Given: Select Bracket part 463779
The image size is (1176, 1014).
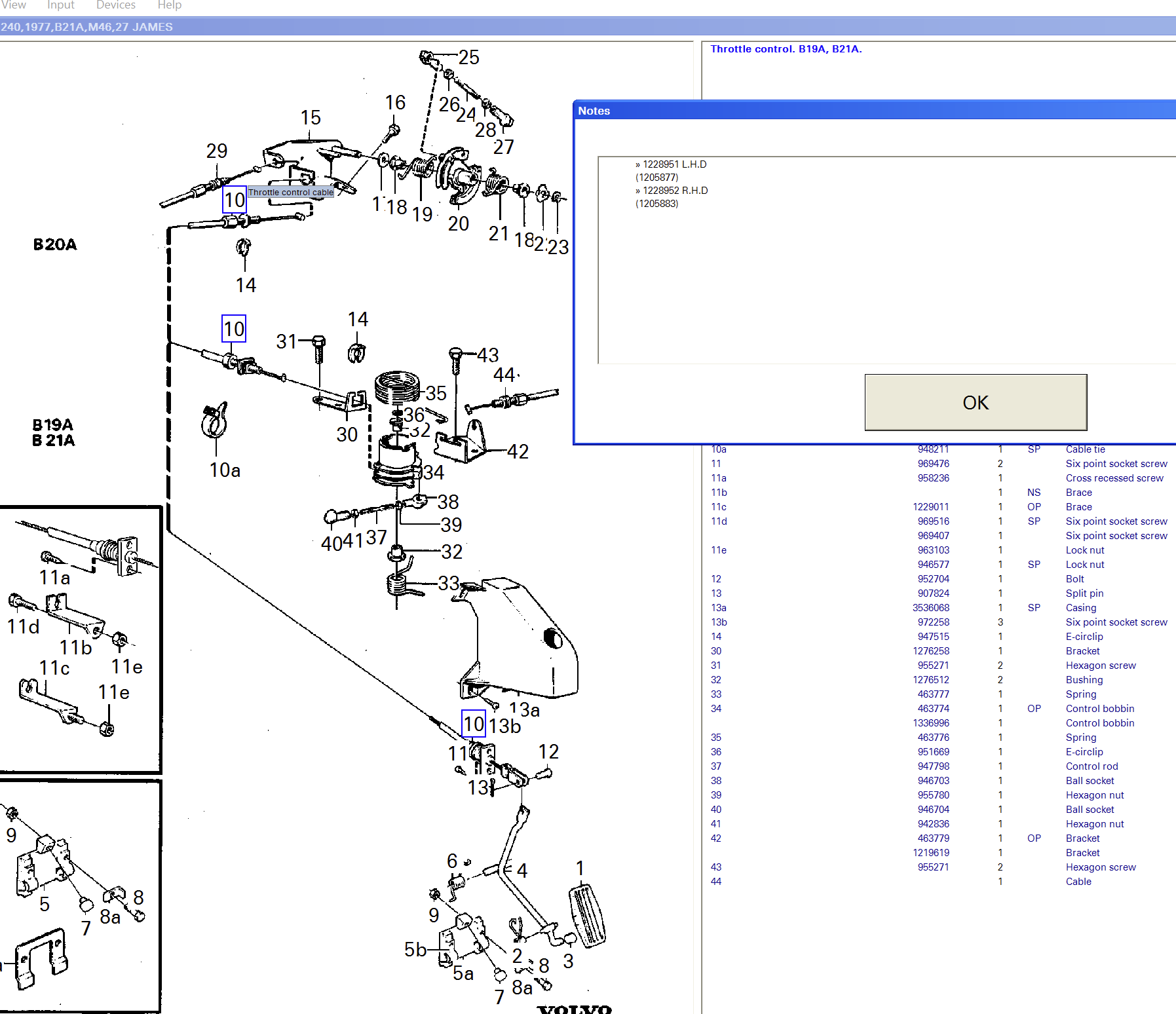Looking at the screenshot, I should tap(939, 838).
